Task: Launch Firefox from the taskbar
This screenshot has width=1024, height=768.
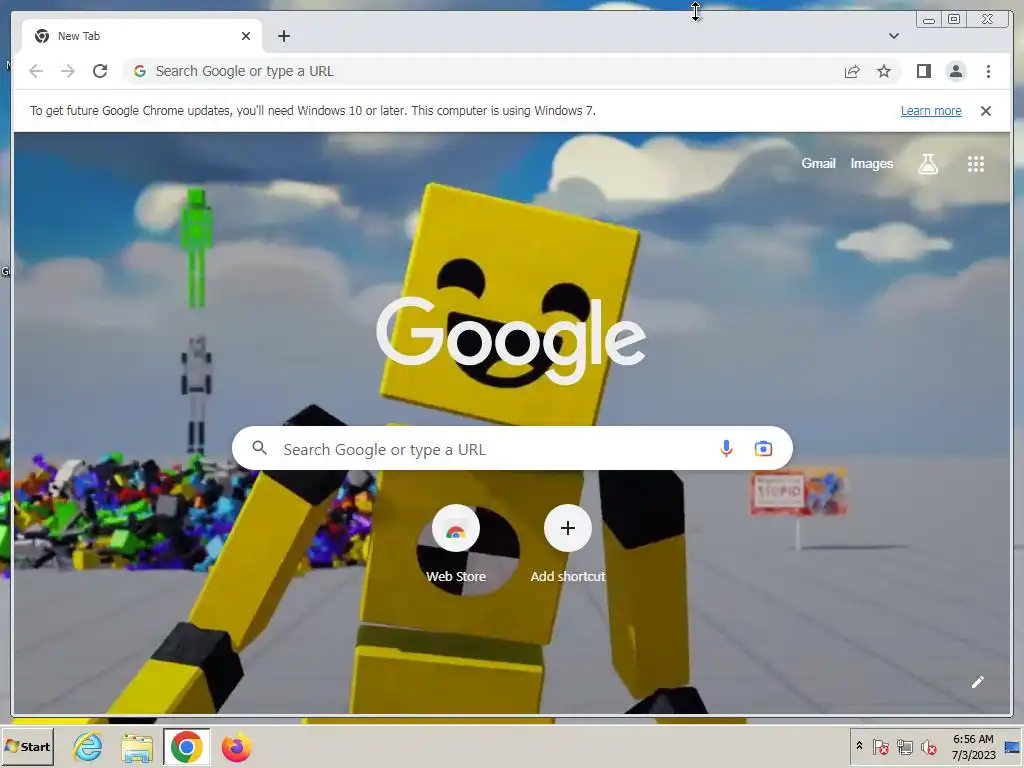Action: 236,747
